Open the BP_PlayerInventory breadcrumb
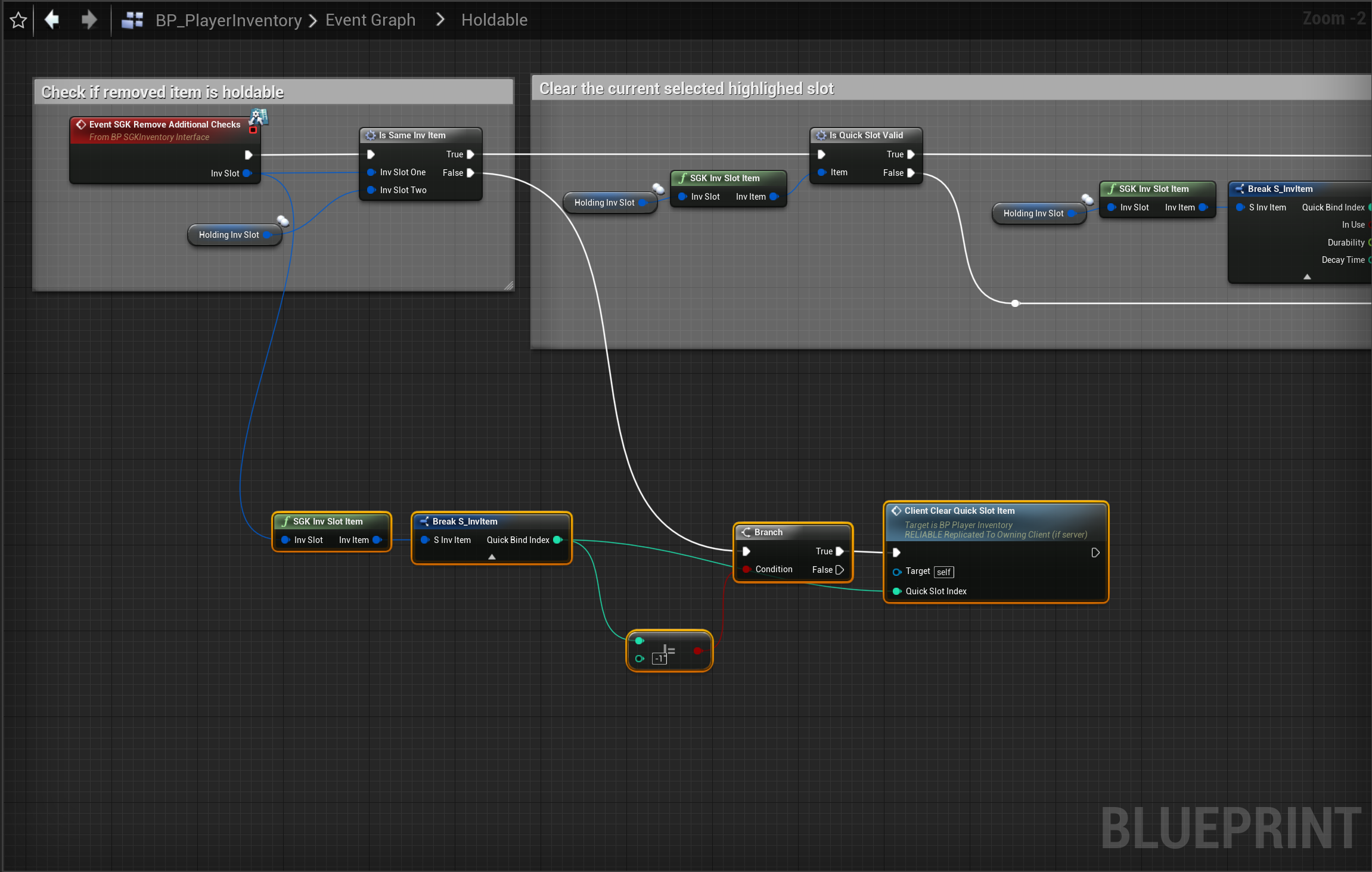 click(228, 20)
